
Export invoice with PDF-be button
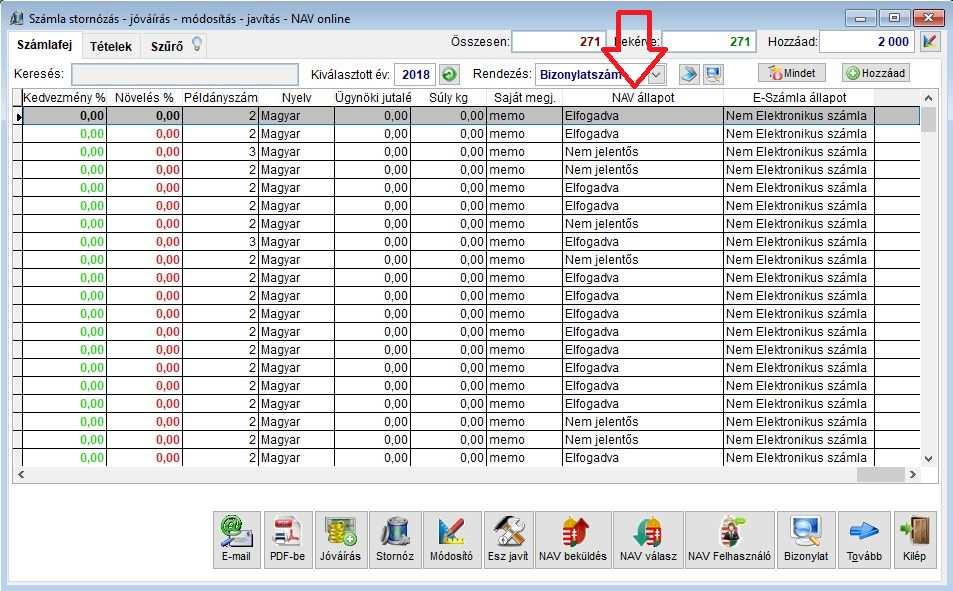click(x=287, y=539)
